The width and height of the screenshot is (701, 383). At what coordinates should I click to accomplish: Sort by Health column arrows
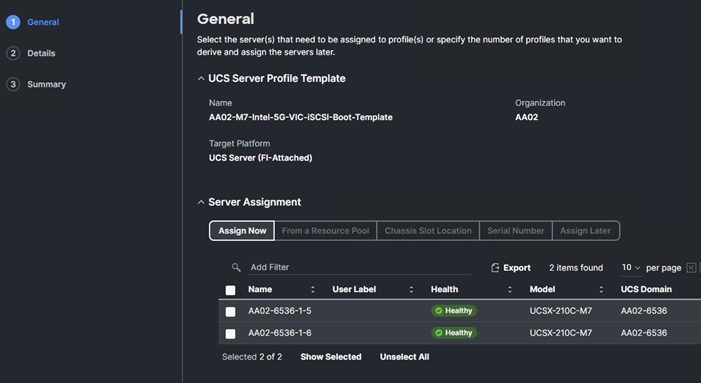(509, 290)
